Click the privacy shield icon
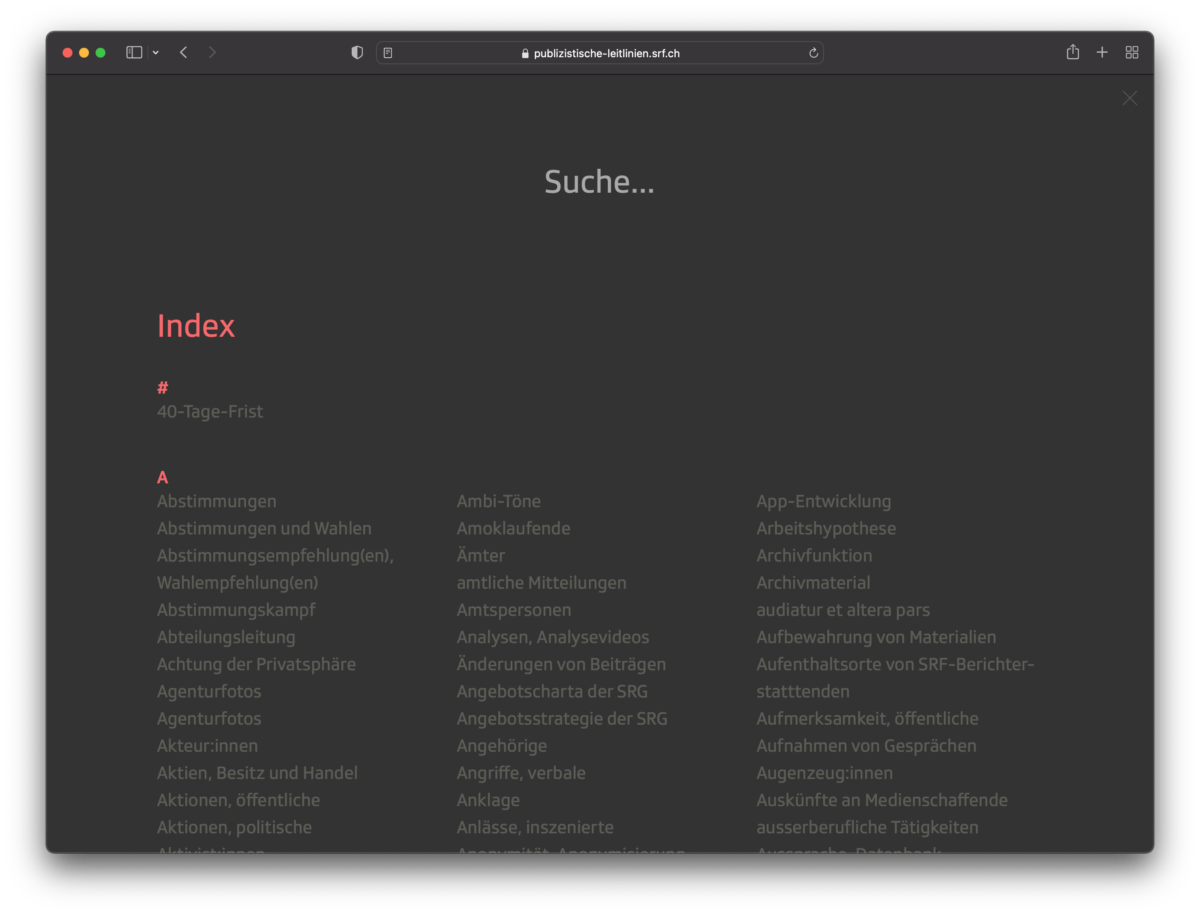Image resolution: width=1200 pixels, height=914 pixels. point(357,53)
